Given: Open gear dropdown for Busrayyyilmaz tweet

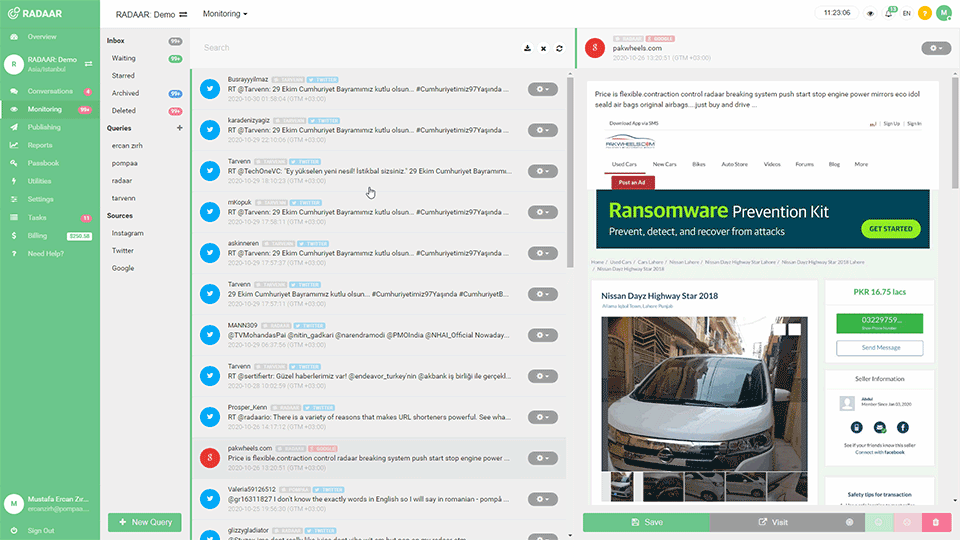Looking at the screenshot, I should 542,89.
